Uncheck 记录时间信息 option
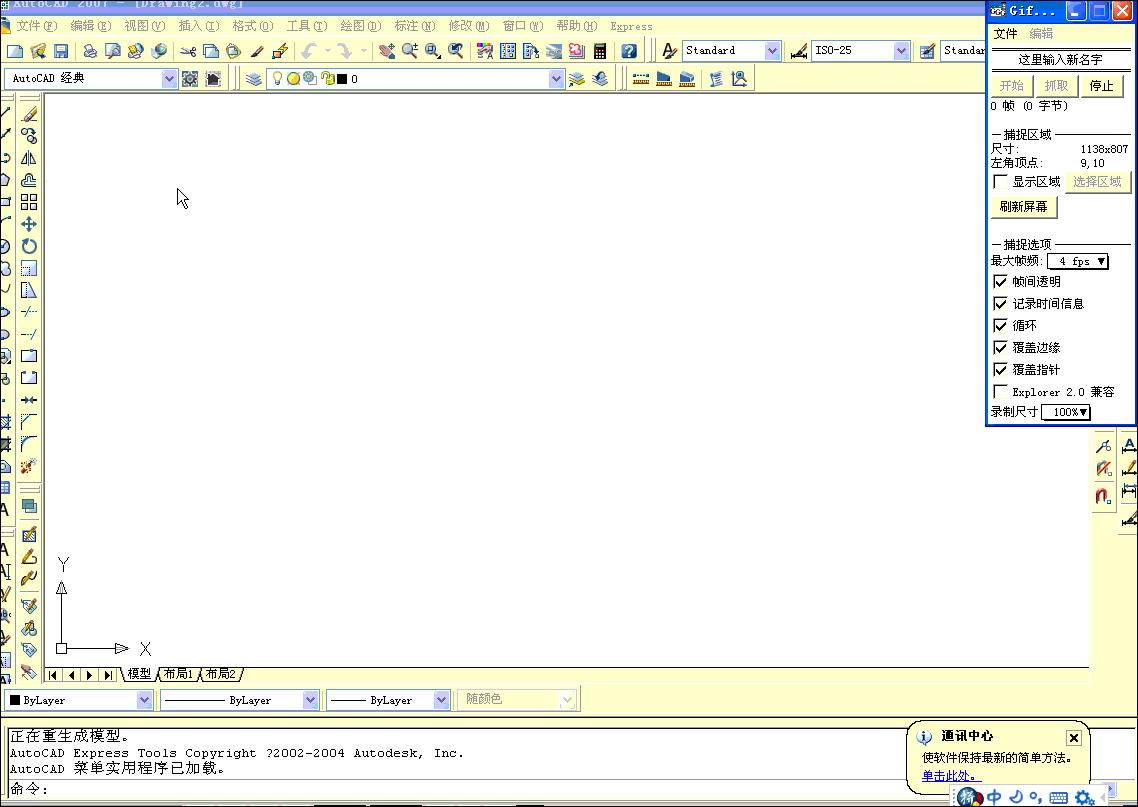The height and width of the screenshot is (807, 1138). coord(1000,303)
